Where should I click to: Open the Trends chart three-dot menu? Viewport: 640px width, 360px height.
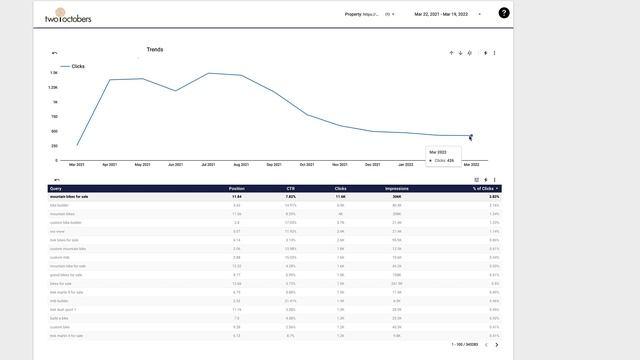coord(494,53)
